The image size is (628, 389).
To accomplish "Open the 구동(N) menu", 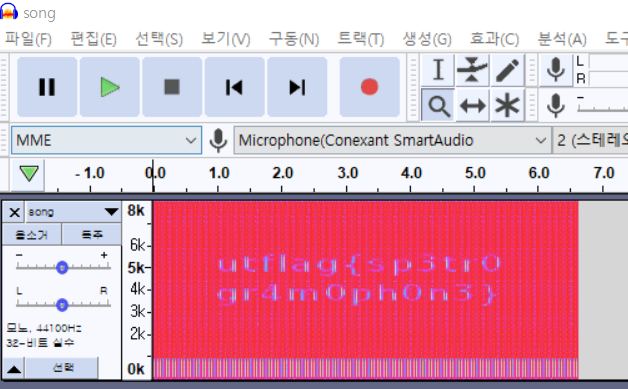I will click(294, 39).
